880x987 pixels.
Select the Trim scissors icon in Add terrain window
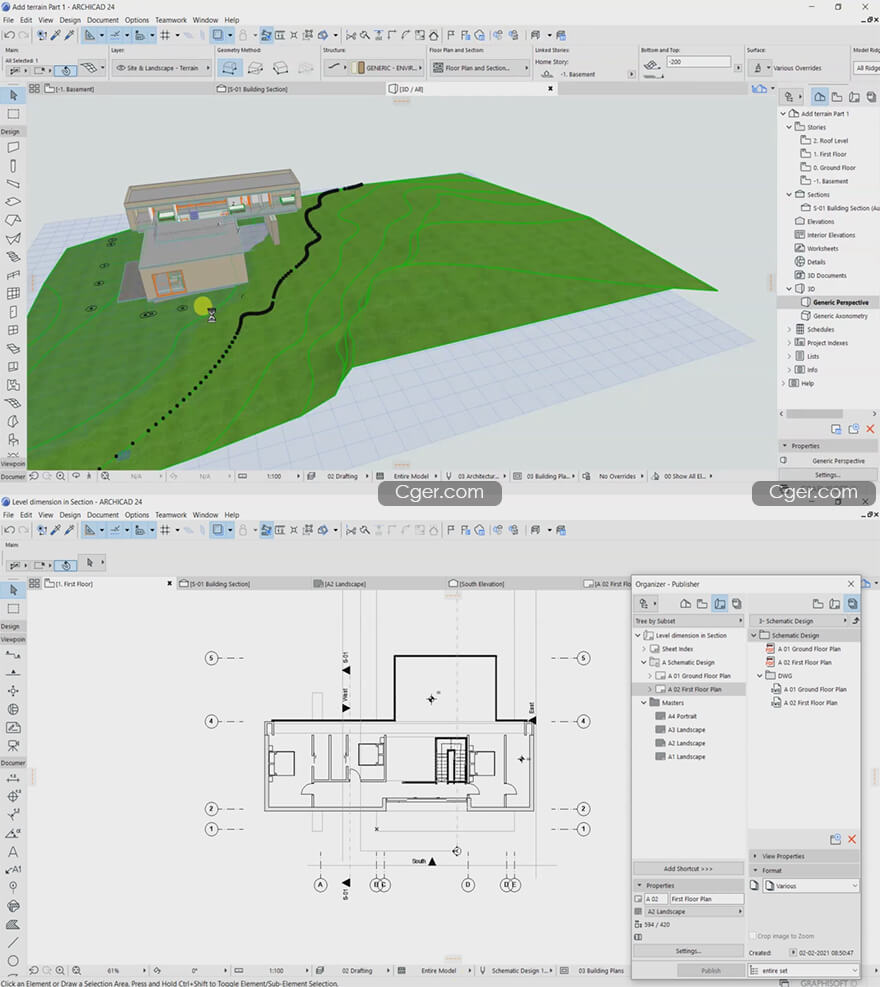pos(351,35)
